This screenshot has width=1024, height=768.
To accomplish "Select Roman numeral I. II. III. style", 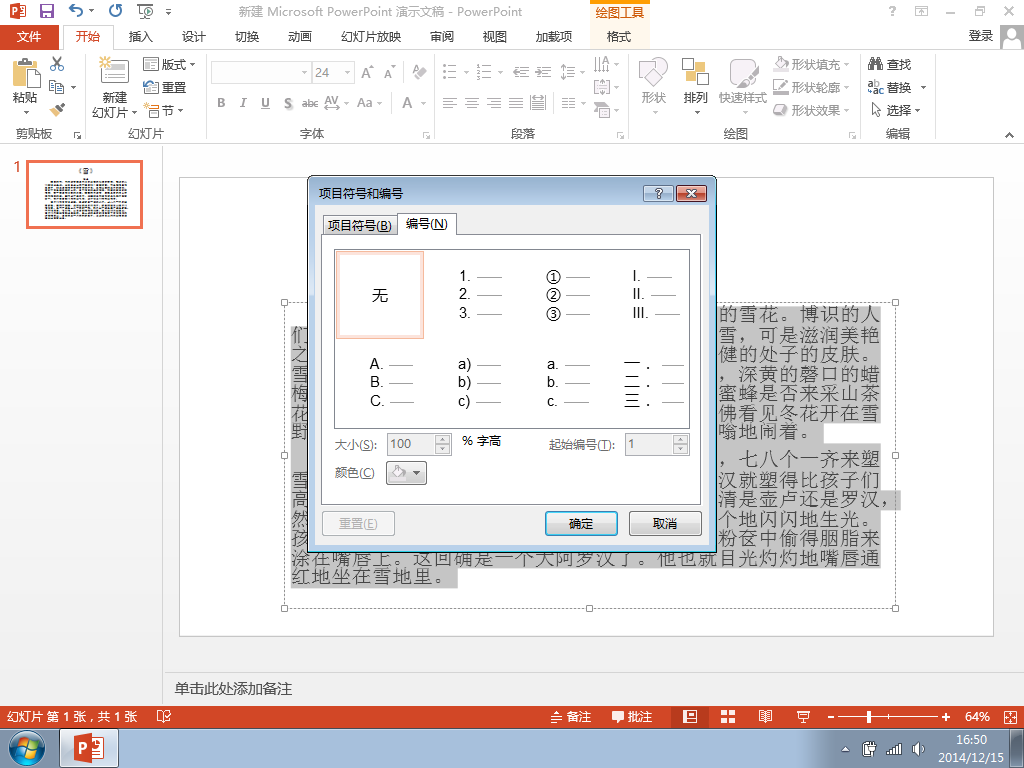I will 655,295.
